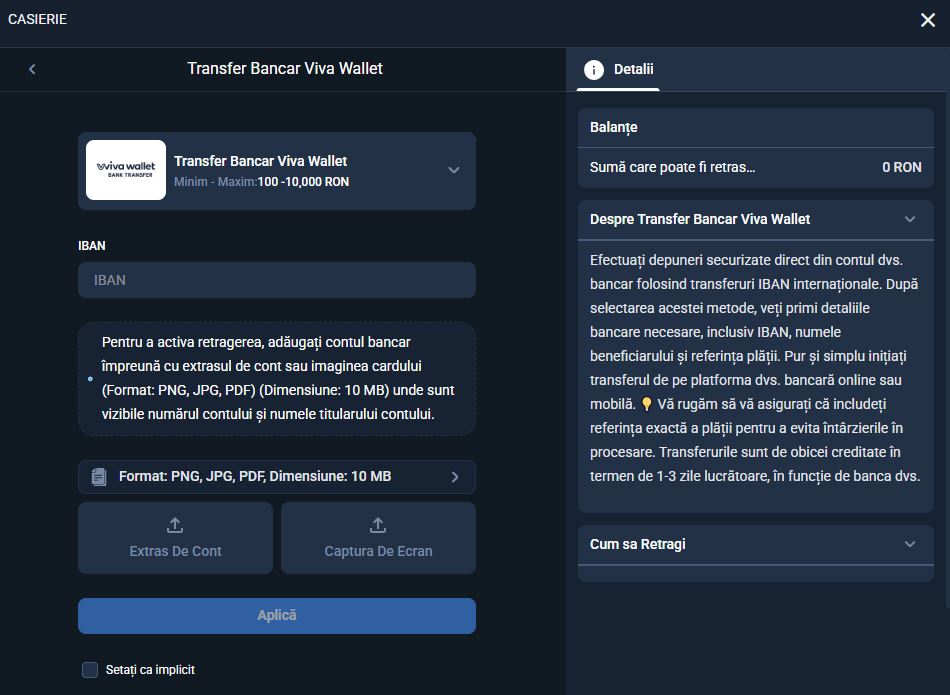This screenshot has width=950, height=695.
Task: Click the Transfer Bancar Viva Wallet page heading
Action: 285,68
